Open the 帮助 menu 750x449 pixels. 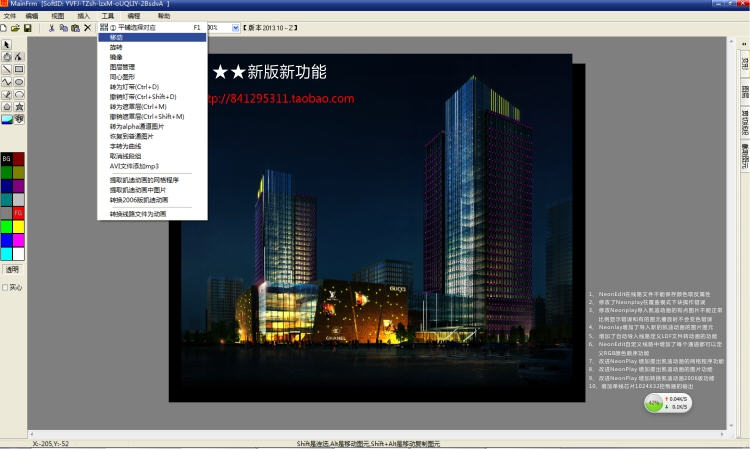coord(164,16)
